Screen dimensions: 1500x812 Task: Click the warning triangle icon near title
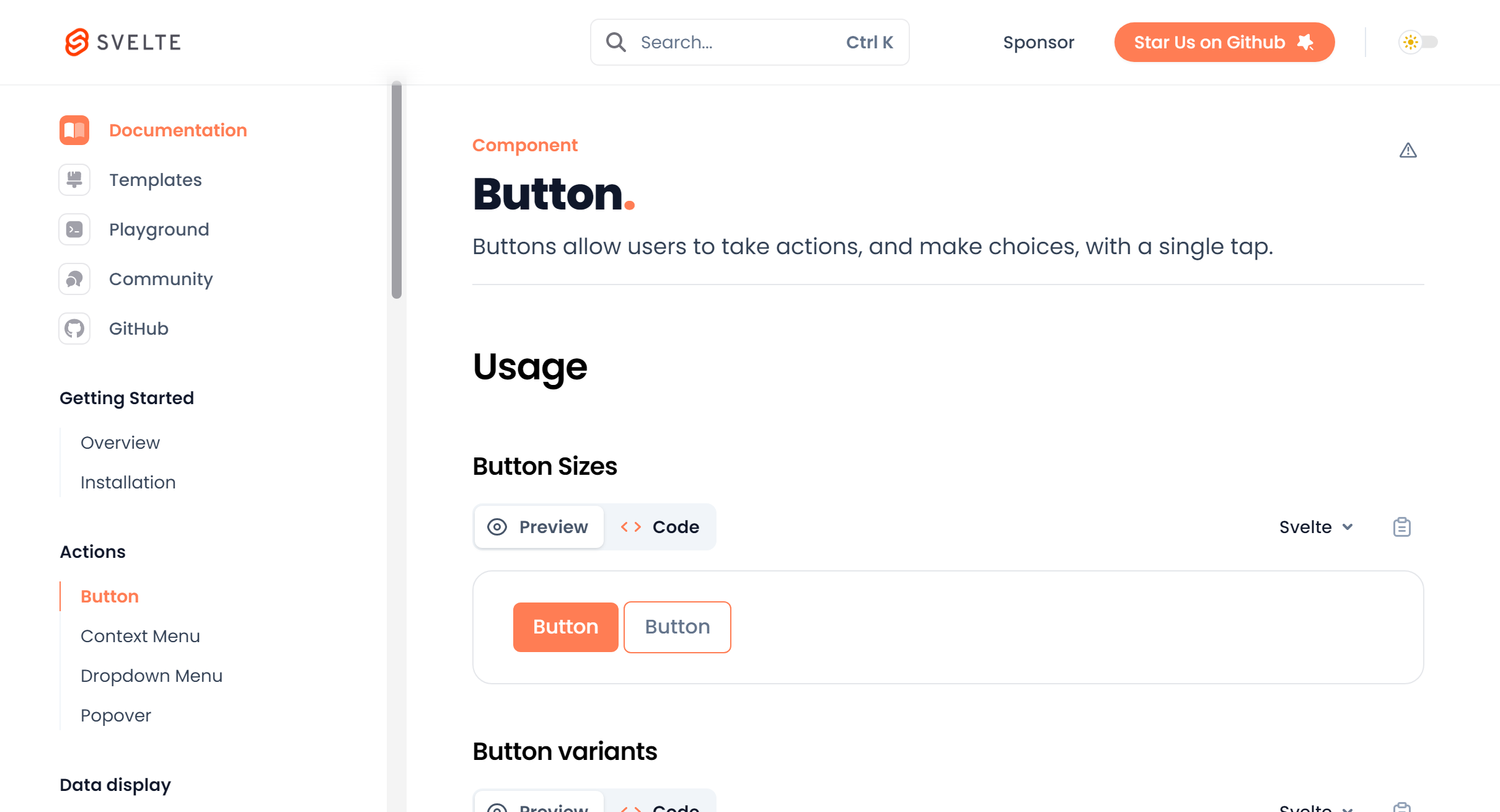tap(1408, 150)
